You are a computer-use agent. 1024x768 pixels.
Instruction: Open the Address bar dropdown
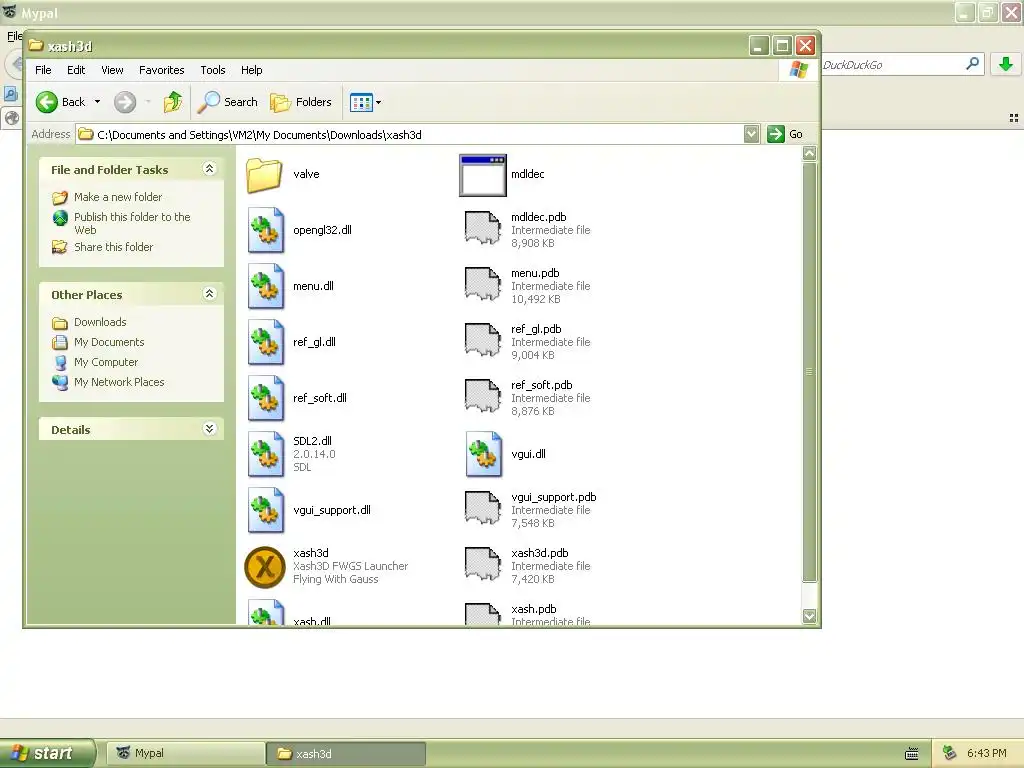[752, 134]
